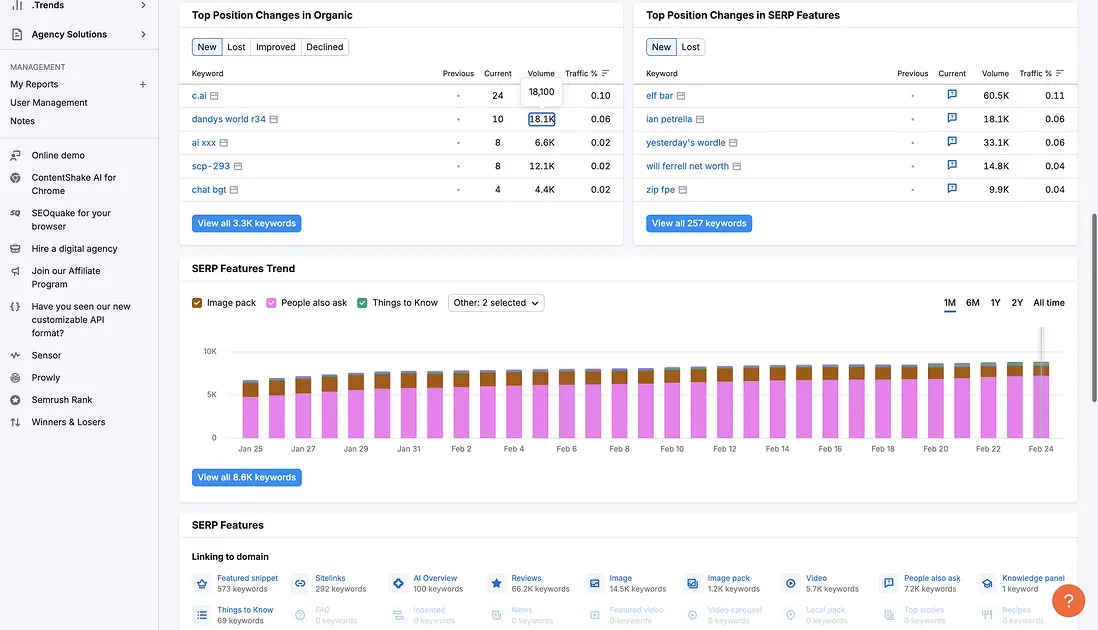Click the Feb 24 bar in the chart

coord(1041,400)
